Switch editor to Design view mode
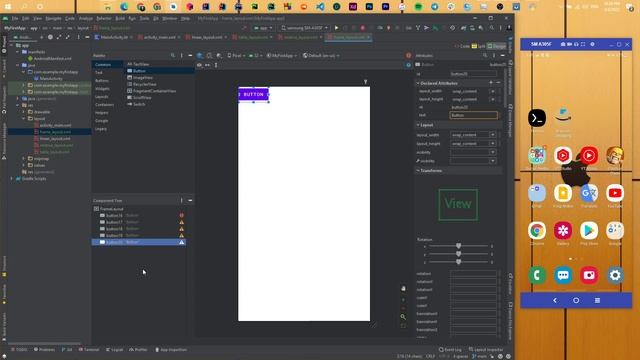640x360 pixels. click(497, 46)
